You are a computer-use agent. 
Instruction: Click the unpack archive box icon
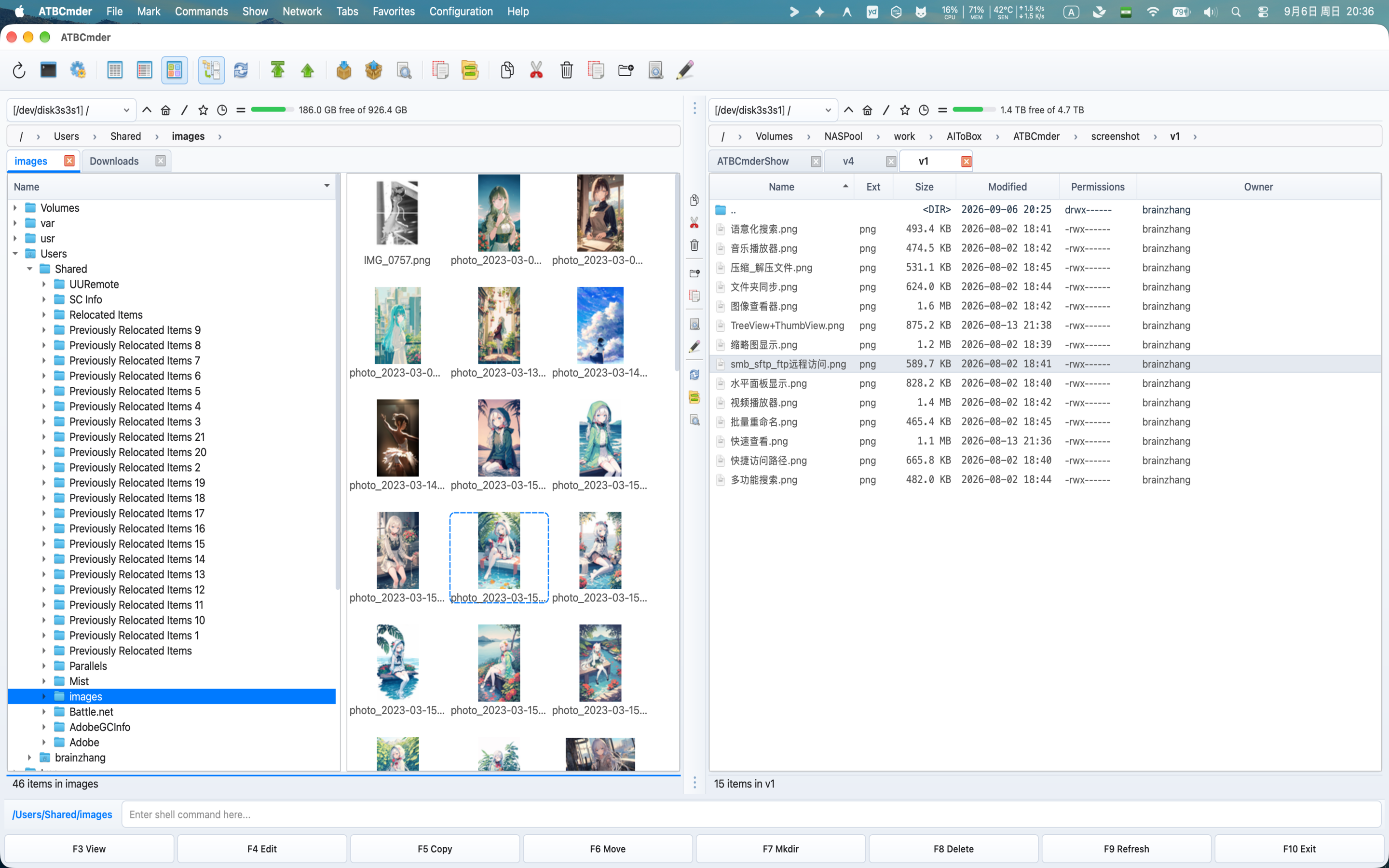(374, 70)
